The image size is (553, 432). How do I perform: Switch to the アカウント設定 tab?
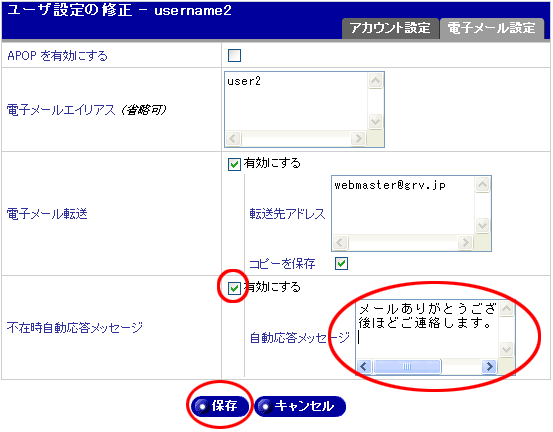[x=390, y=28]
